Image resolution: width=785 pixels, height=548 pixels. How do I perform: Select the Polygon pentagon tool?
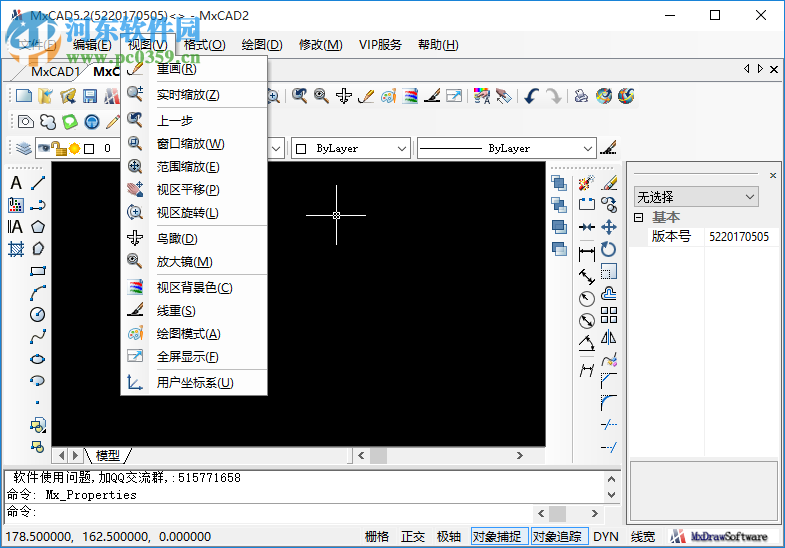click(38, 227)
